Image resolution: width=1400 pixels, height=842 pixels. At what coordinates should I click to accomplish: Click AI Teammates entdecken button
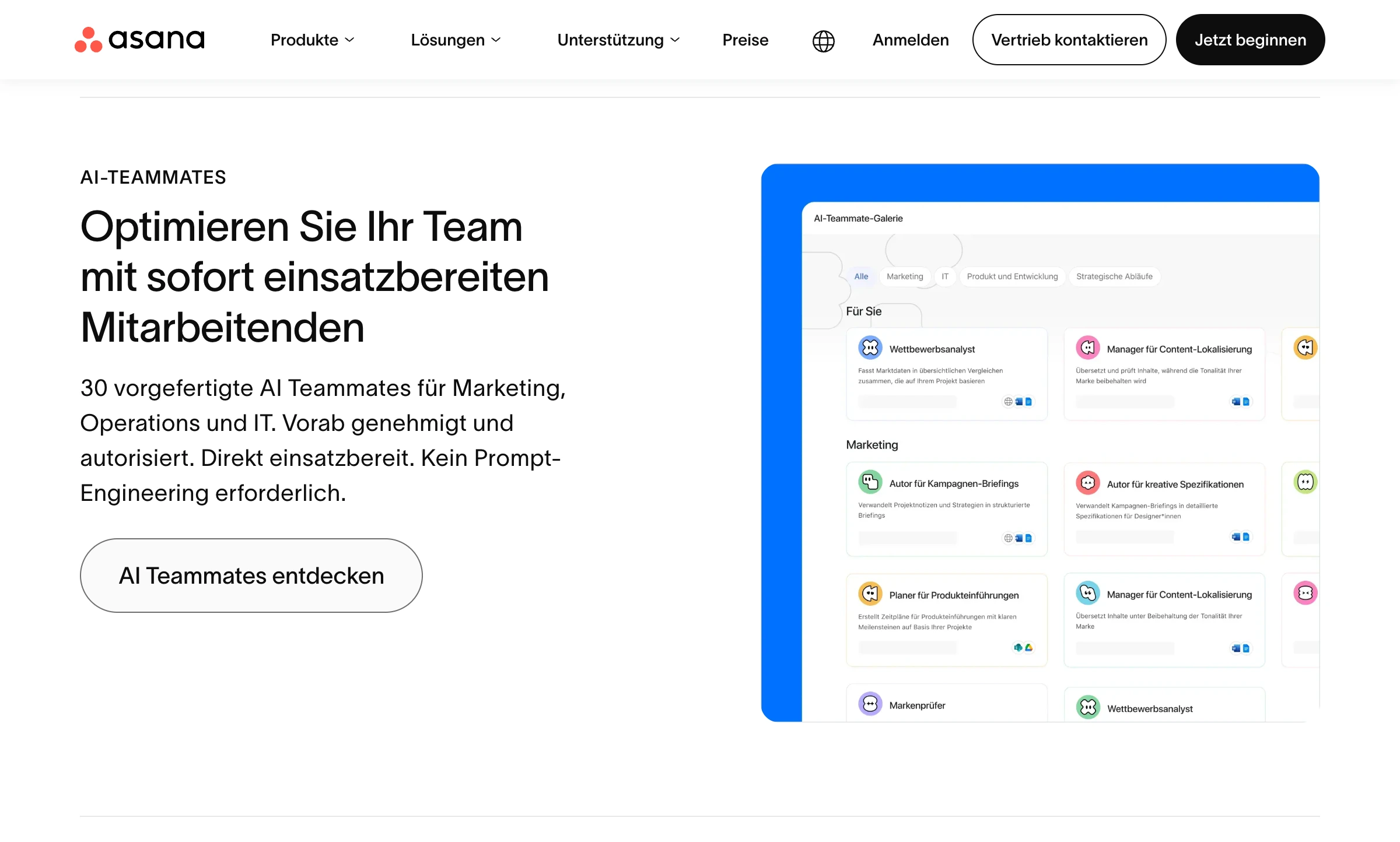(x=251, y=576)
